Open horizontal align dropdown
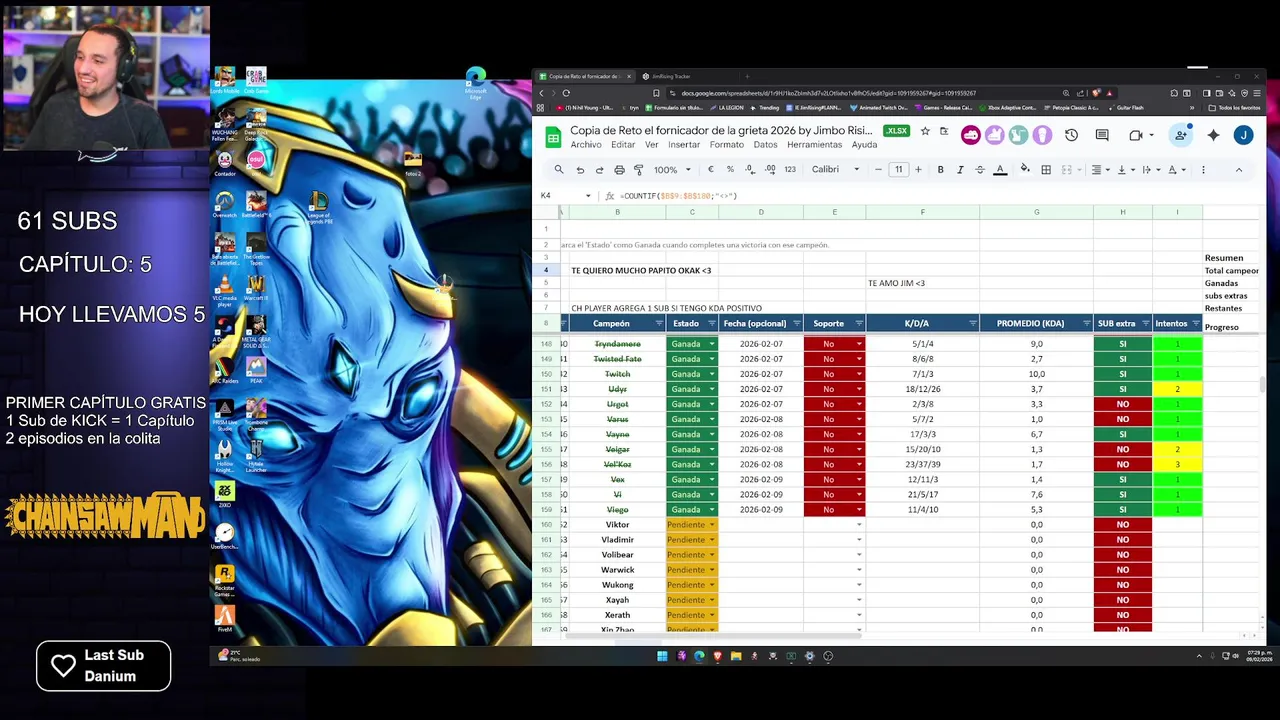The image size is (1280, 720). tap(1100, 170)
